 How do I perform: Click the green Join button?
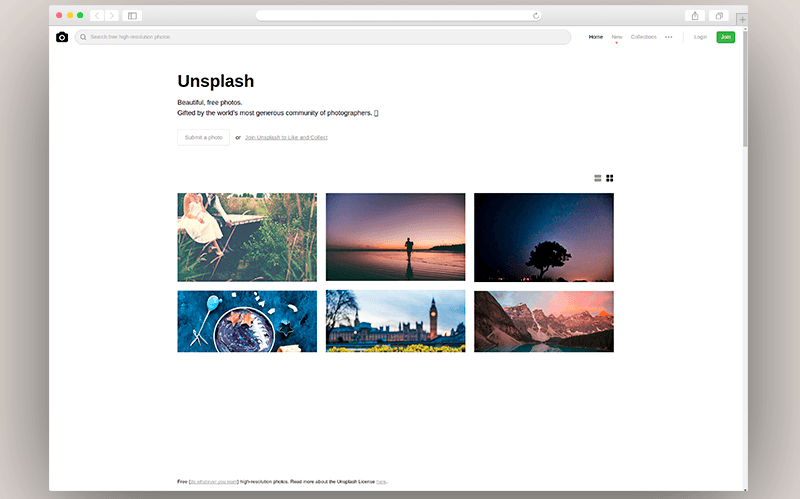point(726,37)
